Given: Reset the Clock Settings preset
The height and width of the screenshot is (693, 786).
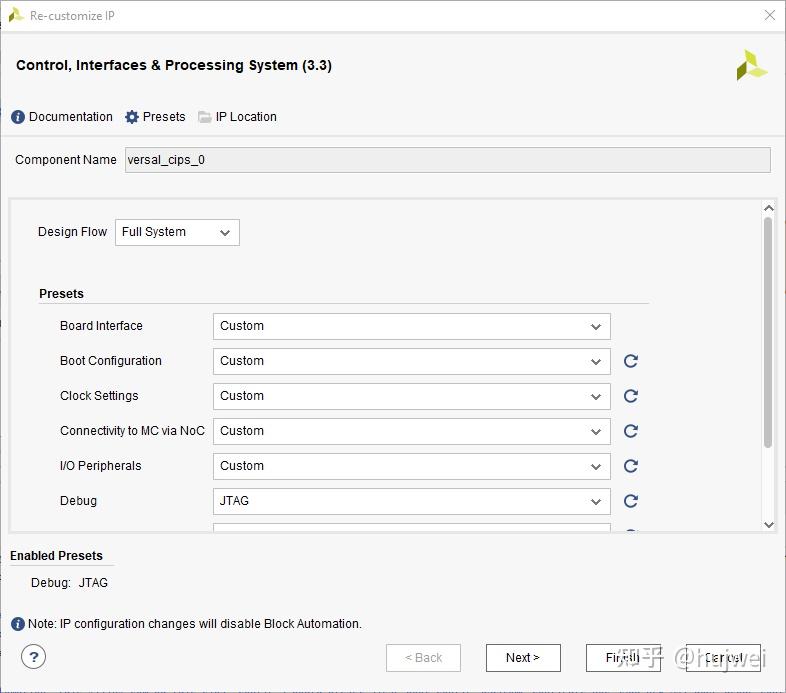Looking at the screenshot, I should (631, 396).
